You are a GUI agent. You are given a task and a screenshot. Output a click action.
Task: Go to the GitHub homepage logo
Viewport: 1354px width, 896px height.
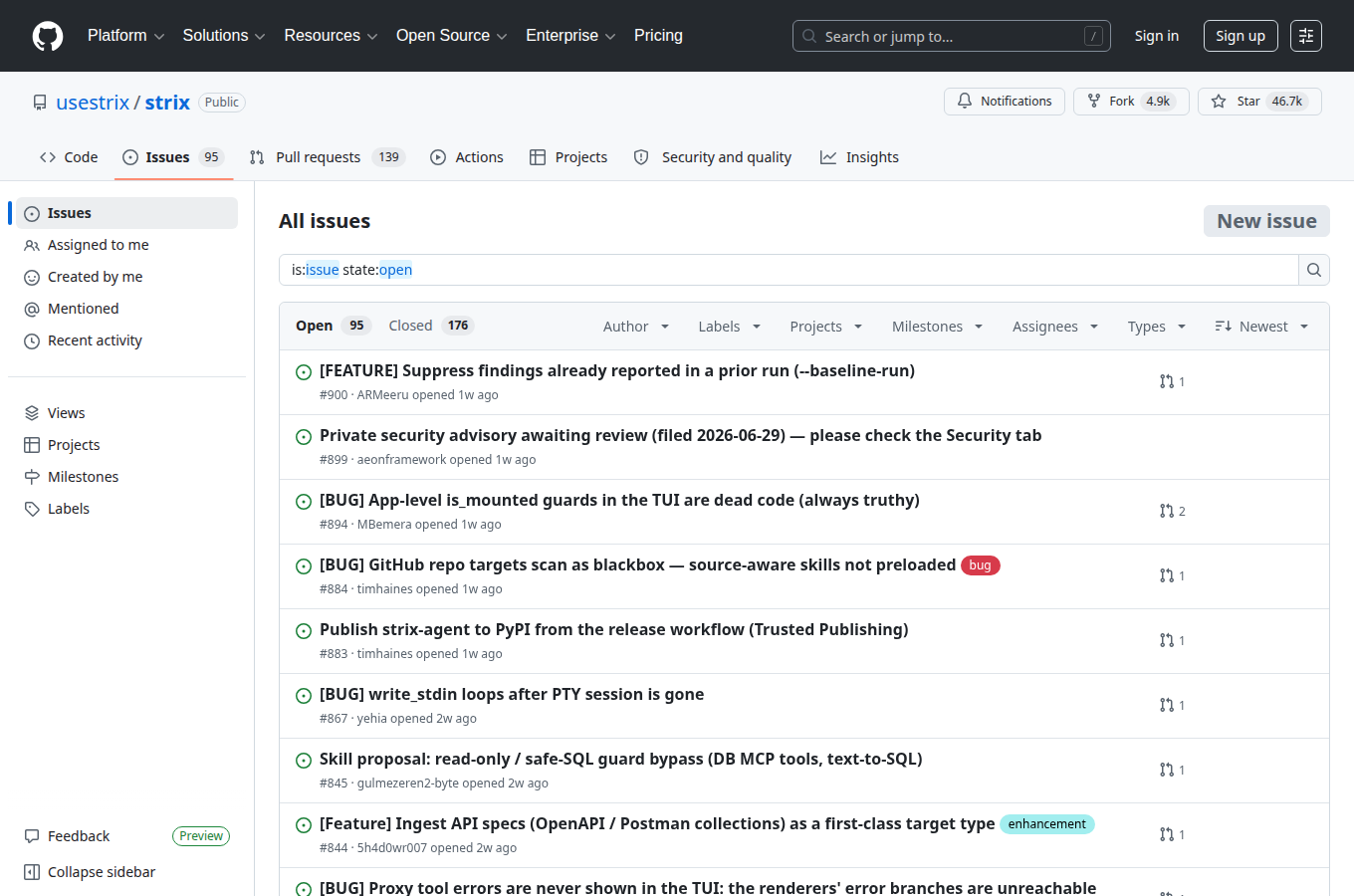(48, 36)
